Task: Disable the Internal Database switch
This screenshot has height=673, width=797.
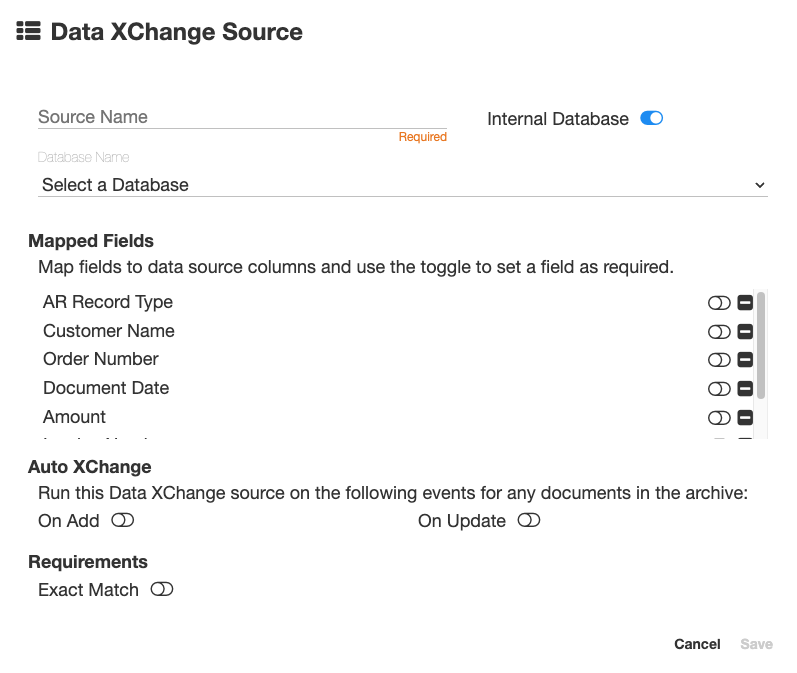Action: tap(652, 118)
